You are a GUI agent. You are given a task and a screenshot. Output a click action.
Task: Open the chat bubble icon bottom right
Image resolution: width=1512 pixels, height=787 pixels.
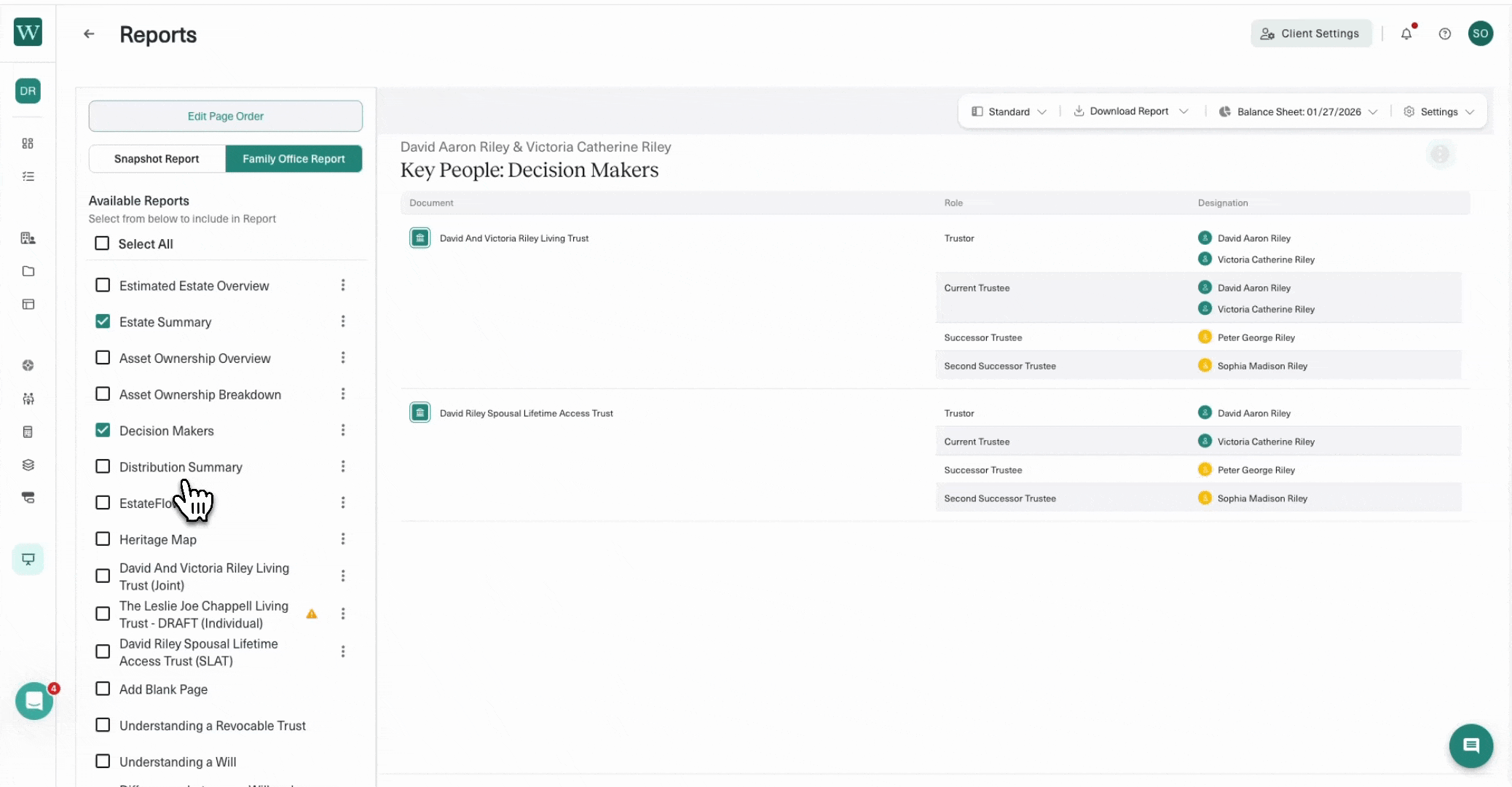pyautogui.click(x=1470, y=745)
